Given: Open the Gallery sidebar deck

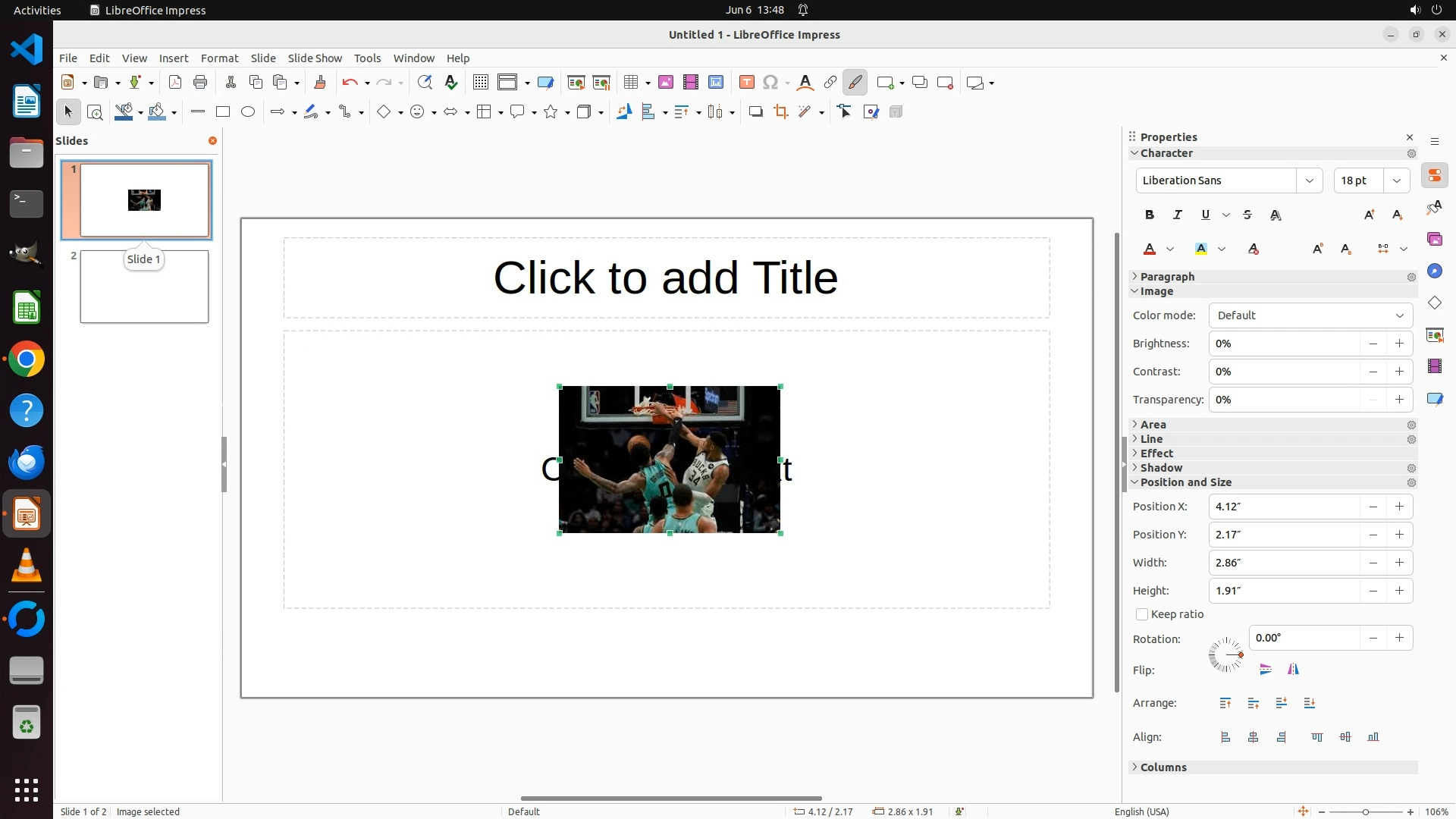Looking at the screenshot, I should pos(1434,240).
